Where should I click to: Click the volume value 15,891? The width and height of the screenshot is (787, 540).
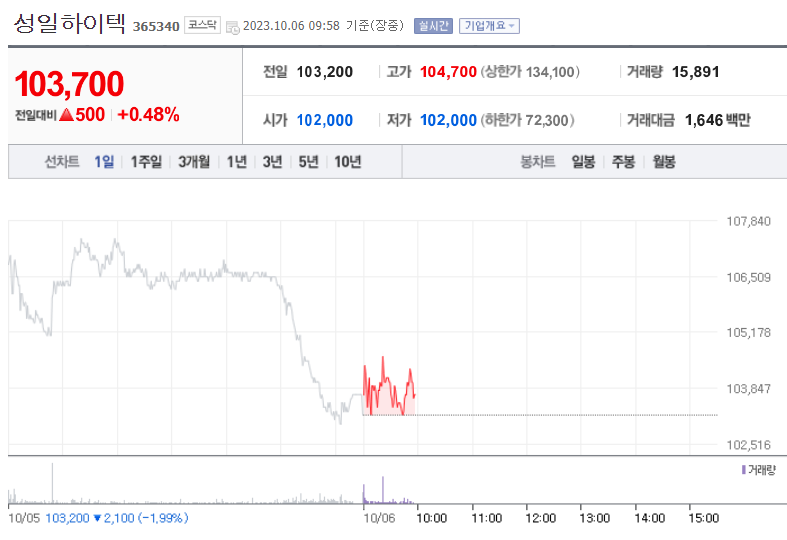696,72
